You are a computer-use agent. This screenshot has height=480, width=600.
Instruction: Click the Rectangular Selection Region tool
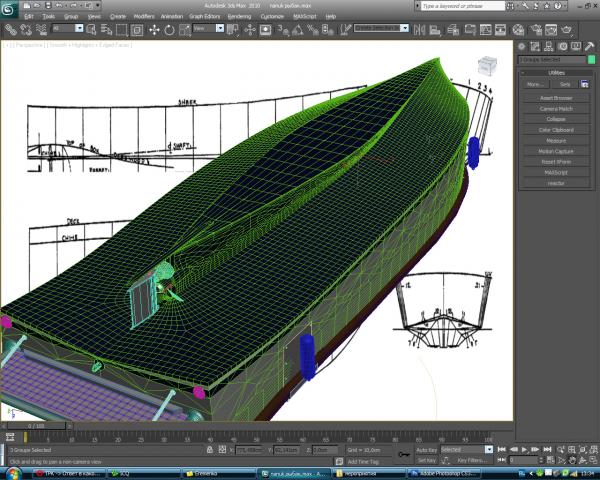pyautogui.click(x=122, y=29)
